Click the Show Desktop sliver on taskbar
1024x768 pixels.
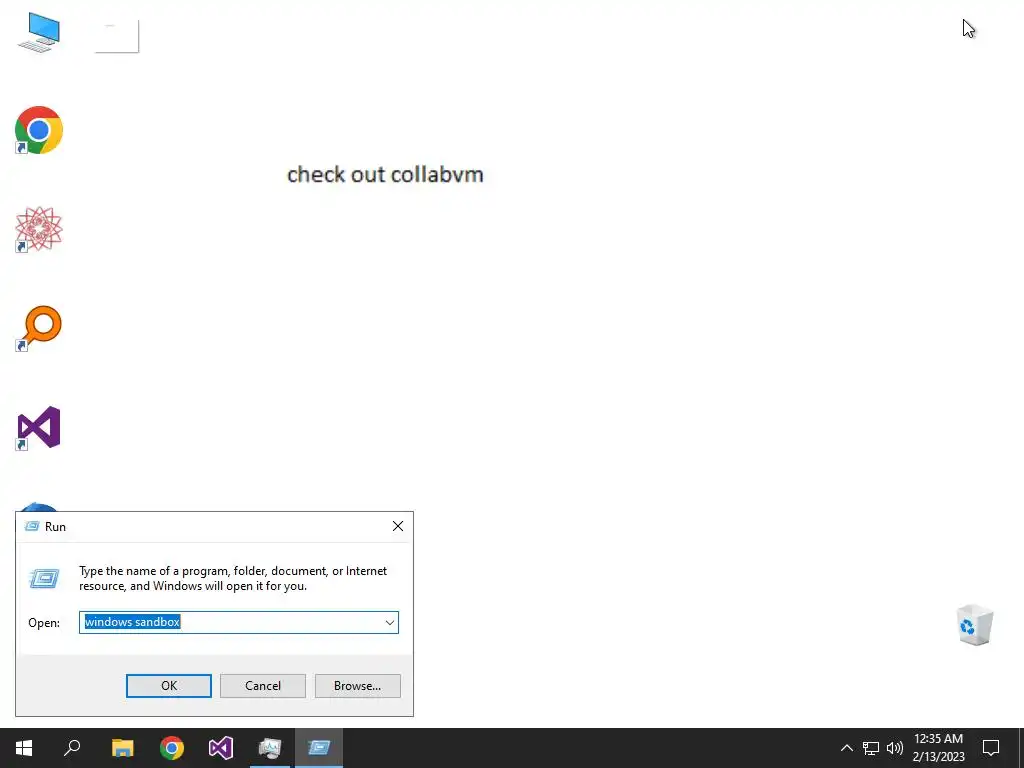pos(1021,748)
